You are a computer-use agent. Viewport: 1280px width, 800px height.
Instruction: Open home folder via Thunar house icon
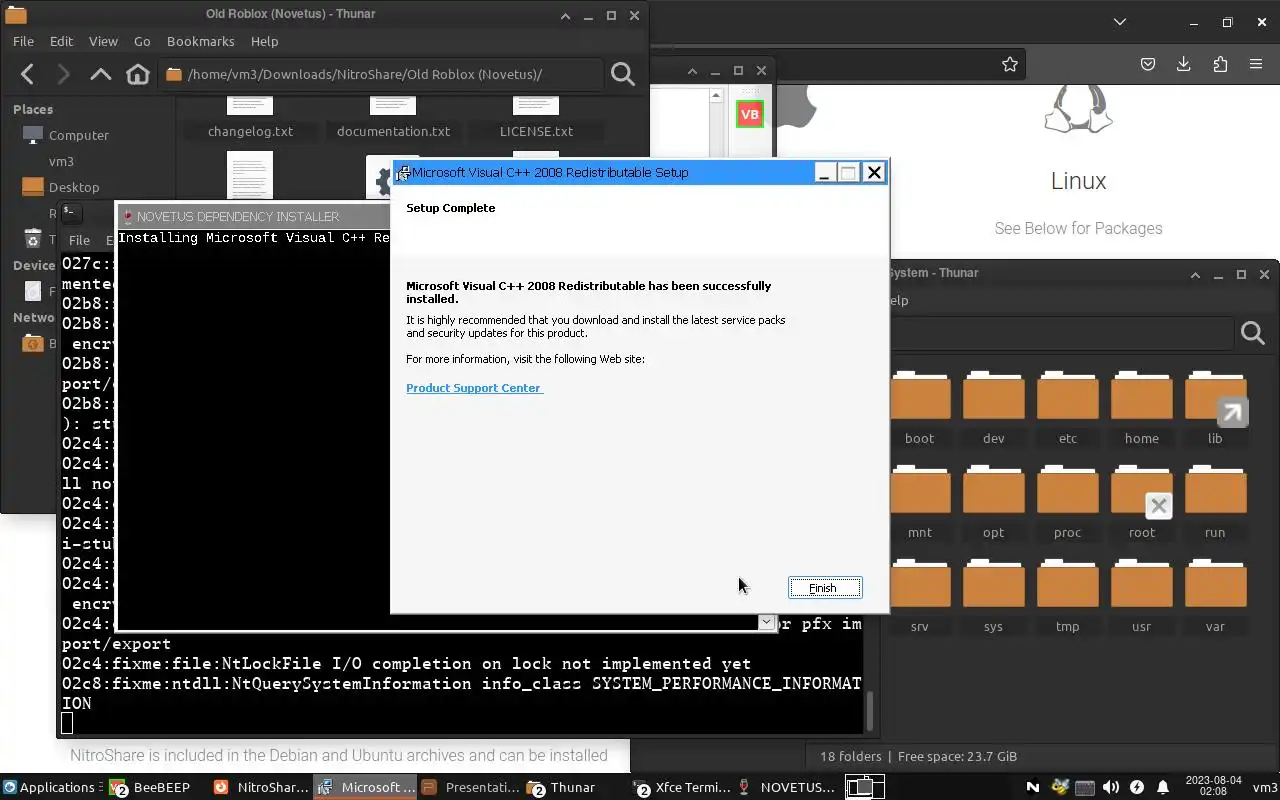pyautogui.click(x=138, y=74)
